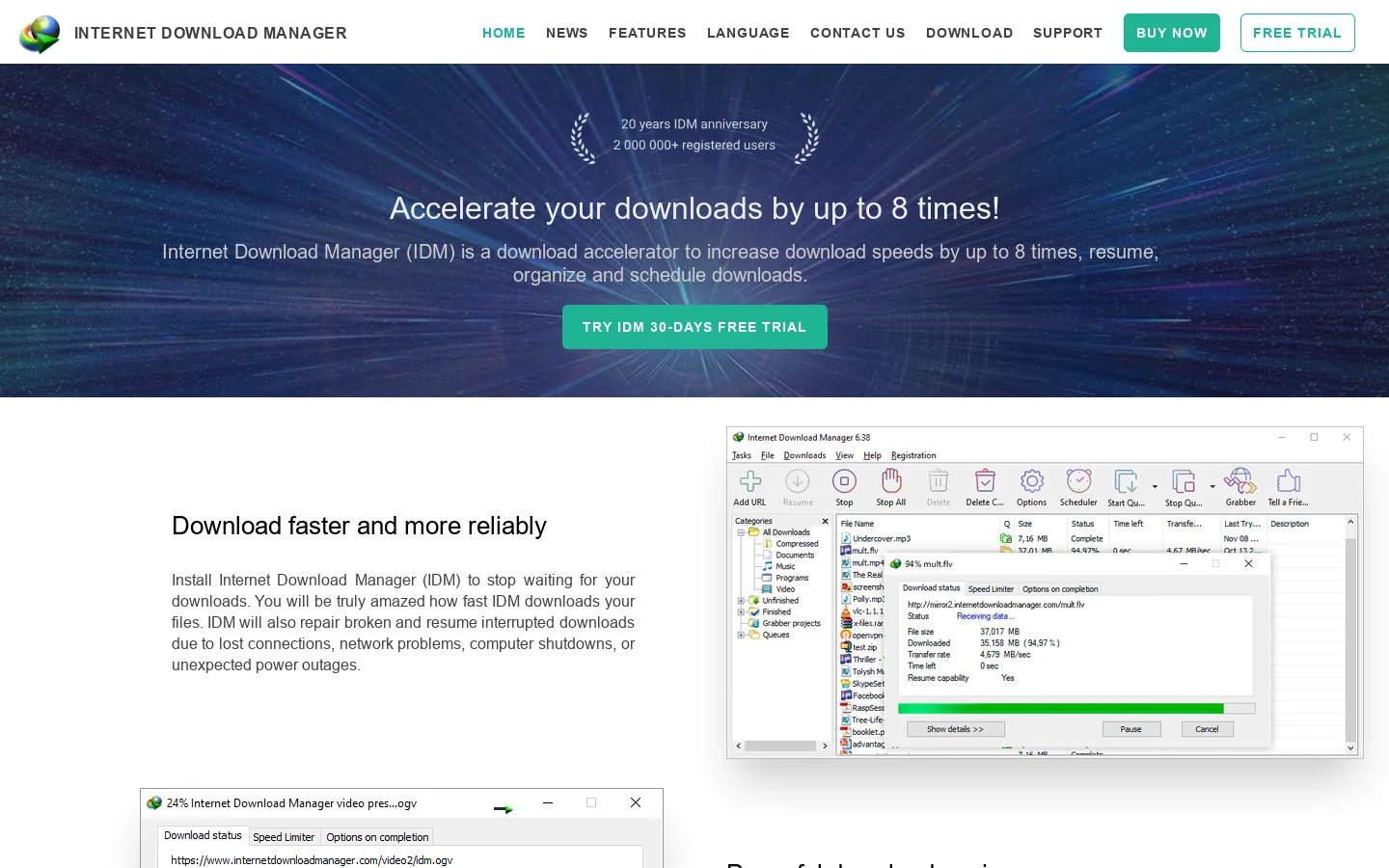Click the IDM file list vertical scrollbar
Image resolution: width=1389 pixels, height=868 pixels.
click(x=1350, y=635)
